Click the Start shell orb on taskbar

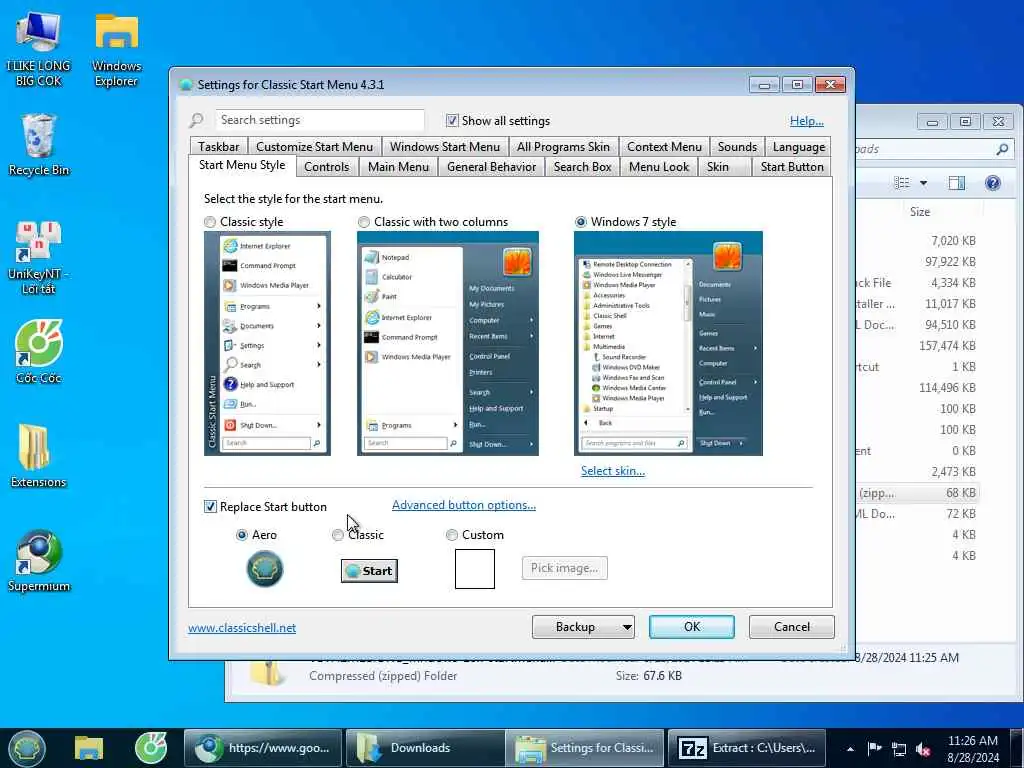pos(27,748)
